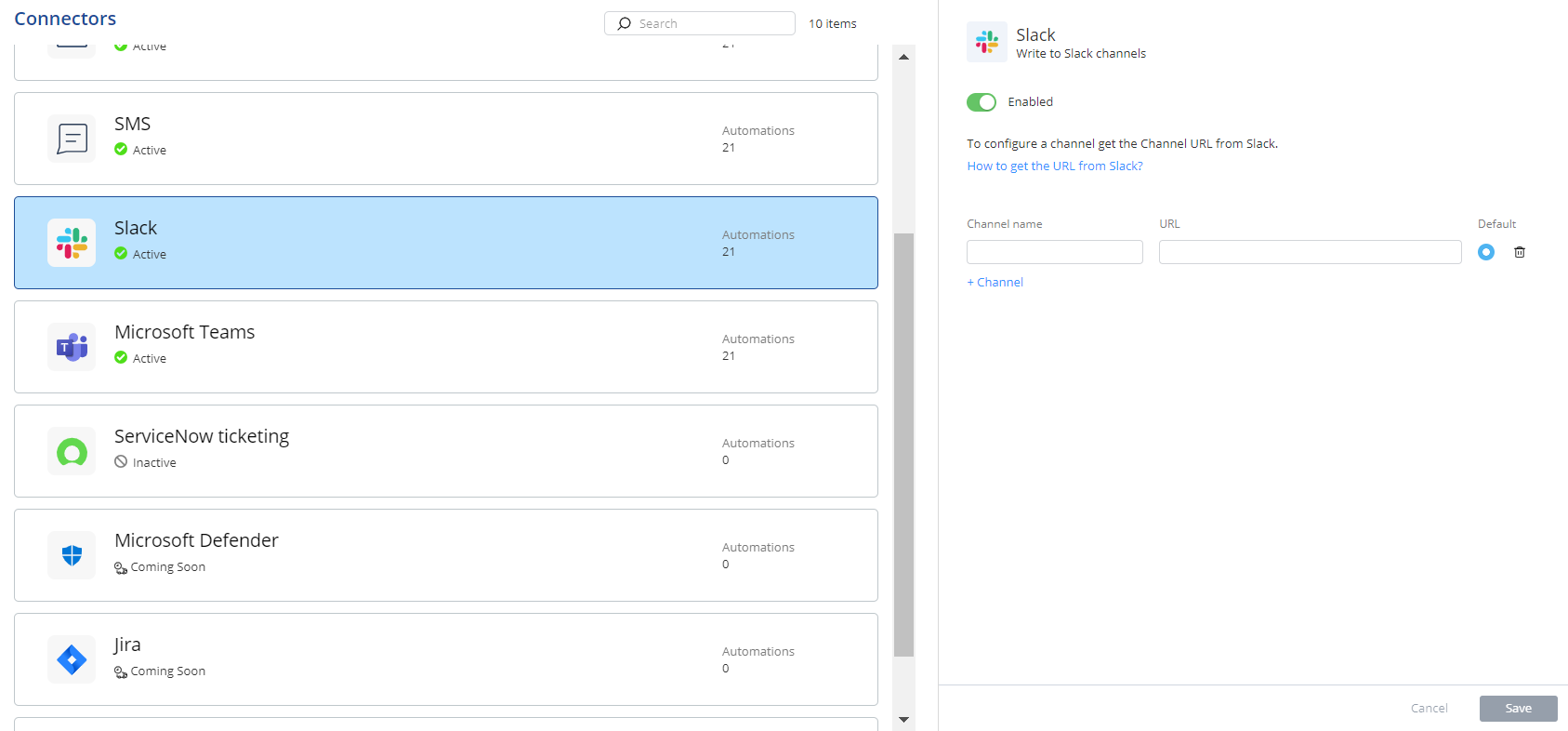Viewport: 1568px width, 731px height.
Task: Click the Search connectors field
Action: 700,23
